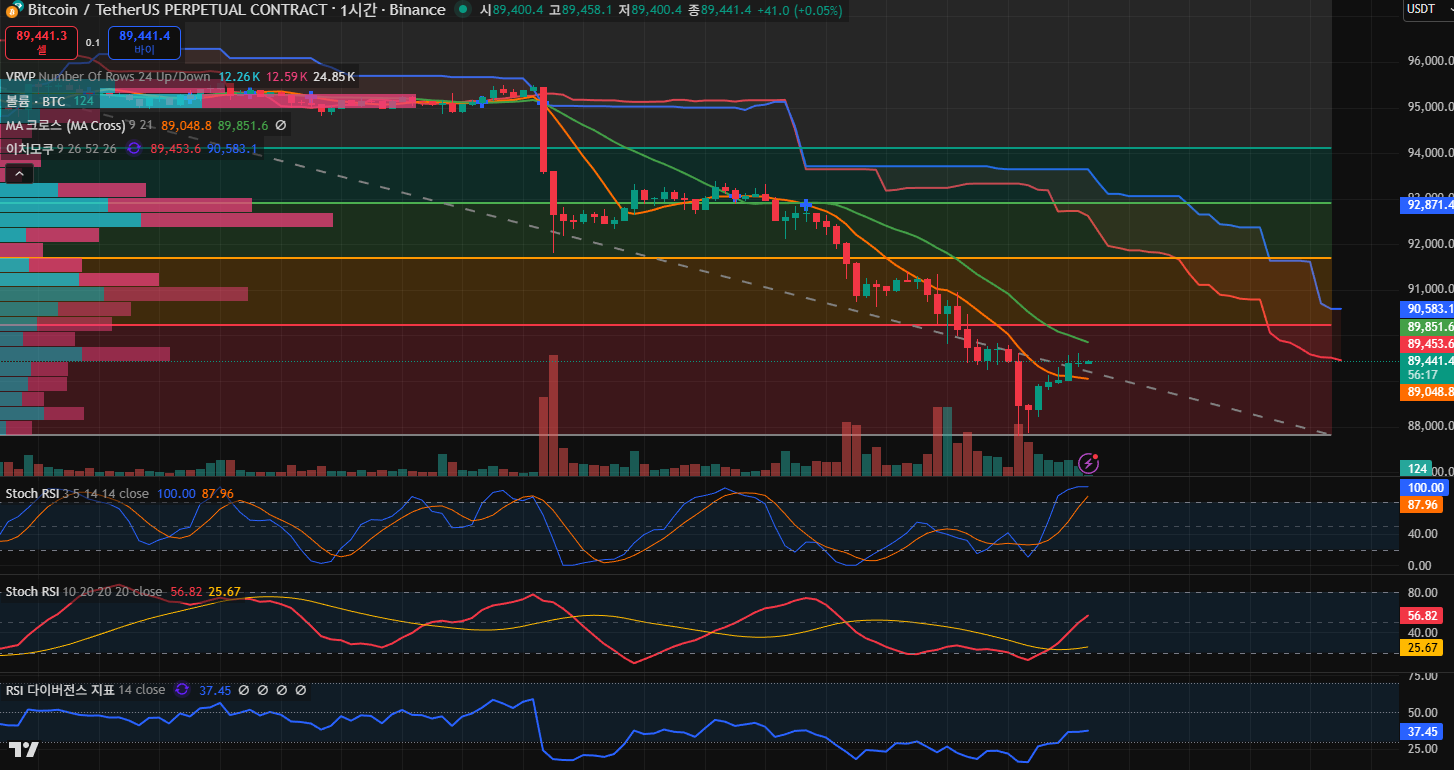Click the first null symbol after RSI 37.45

tap(244, 690)
